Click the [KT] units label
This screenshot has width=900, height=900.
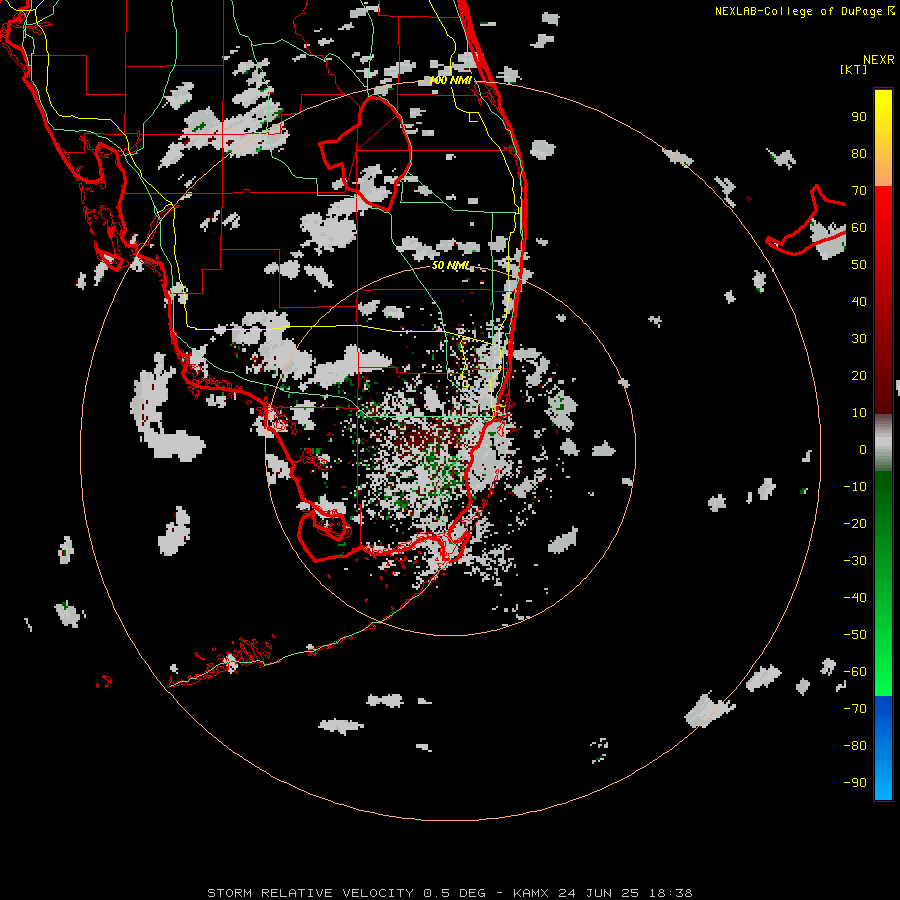point(853,69)
